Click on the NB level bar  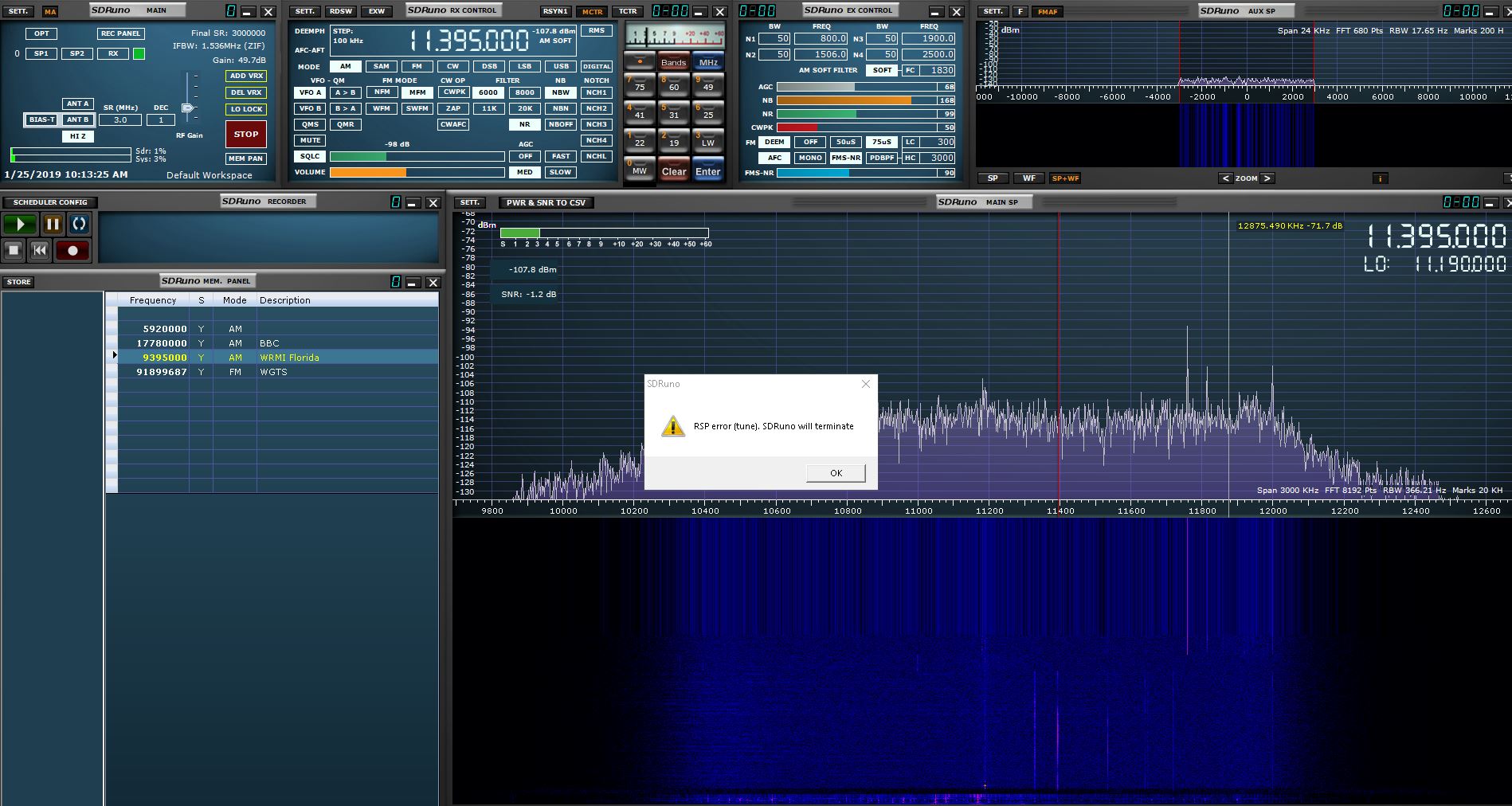[866, 100]
